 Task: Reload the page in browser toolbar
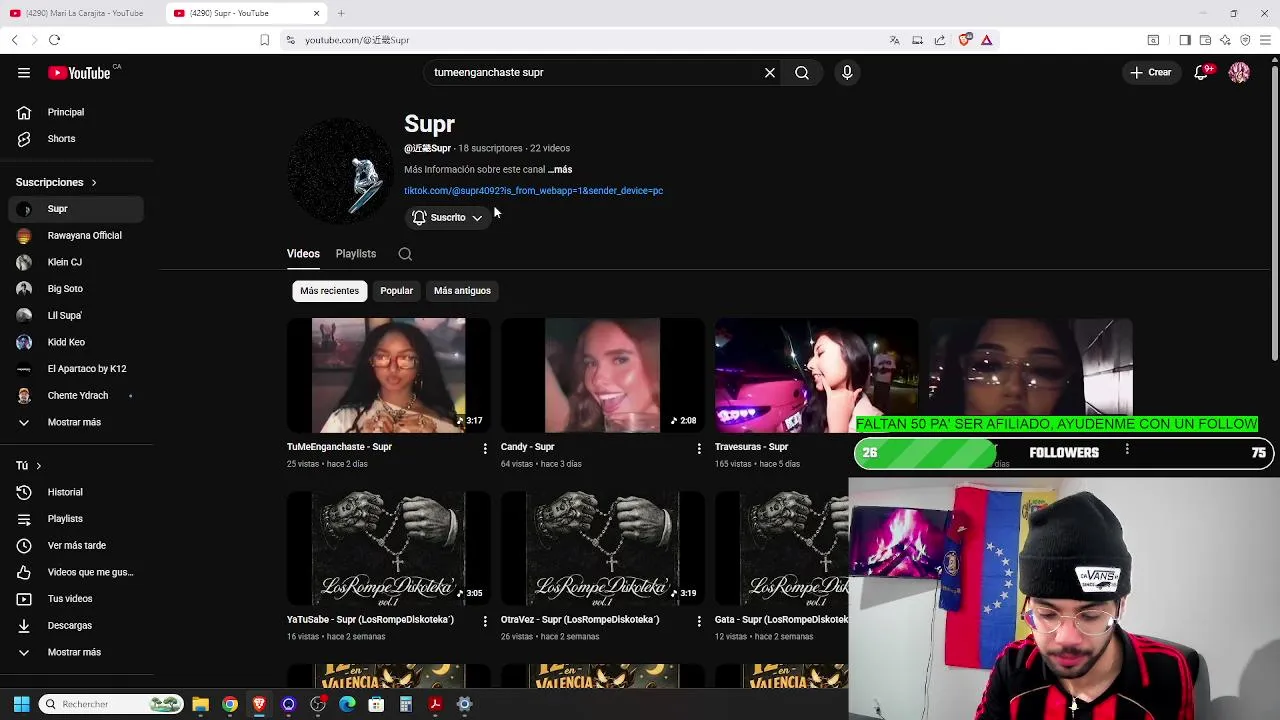coord(54,40)
